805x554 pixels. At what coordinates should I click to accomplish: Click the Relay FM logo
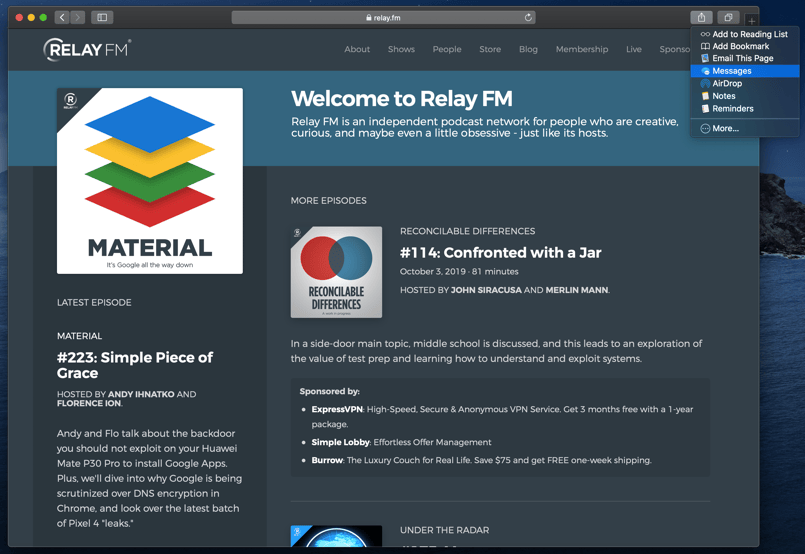[87, 50]
